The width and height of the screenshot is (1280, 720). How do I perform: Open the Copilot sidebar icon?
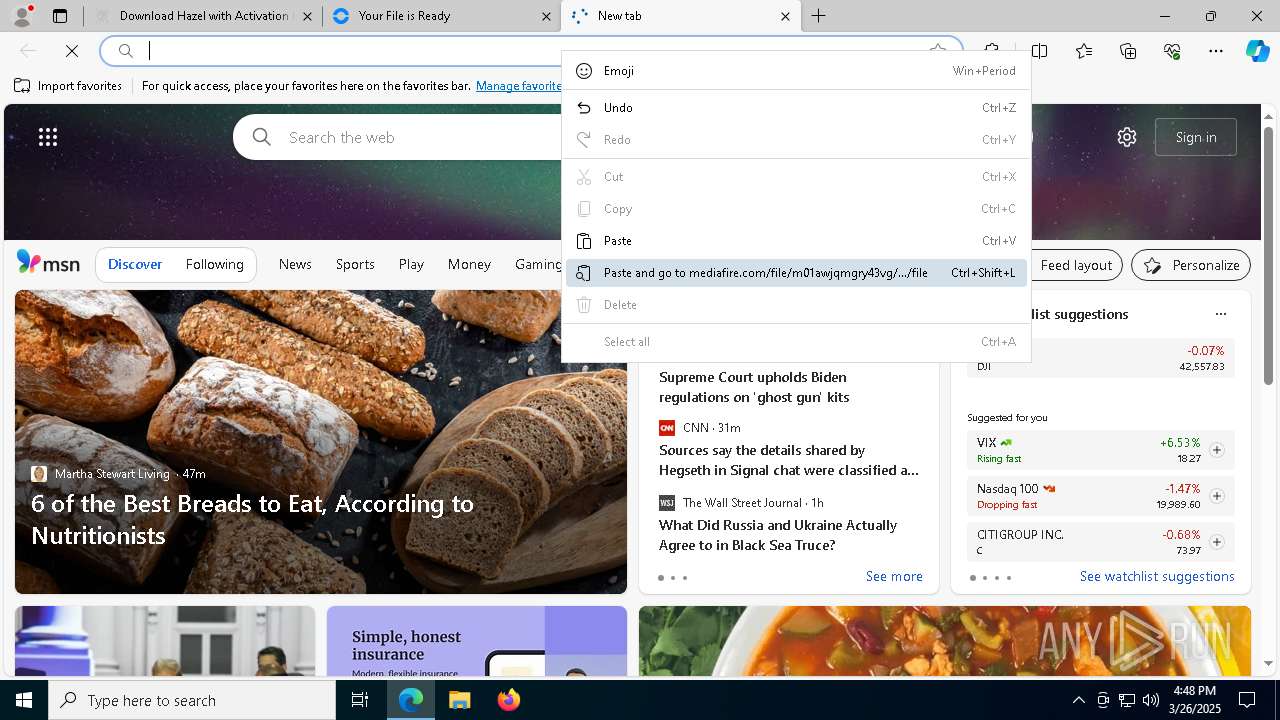1257,51
